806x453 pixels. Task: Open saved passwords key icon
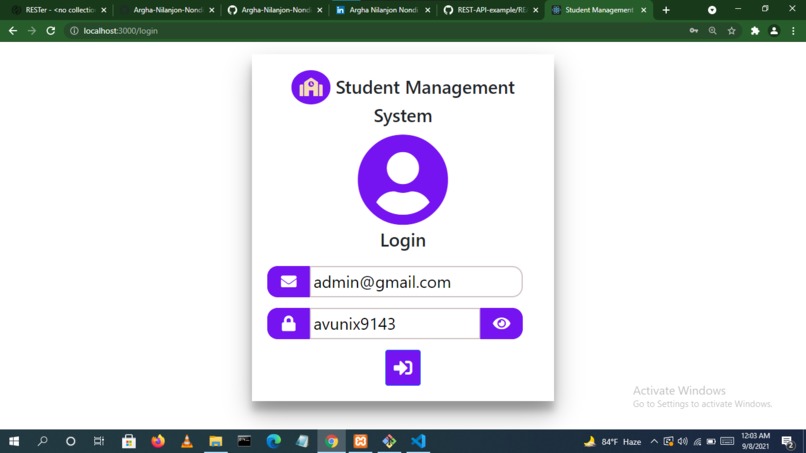(x=694, y=31)
